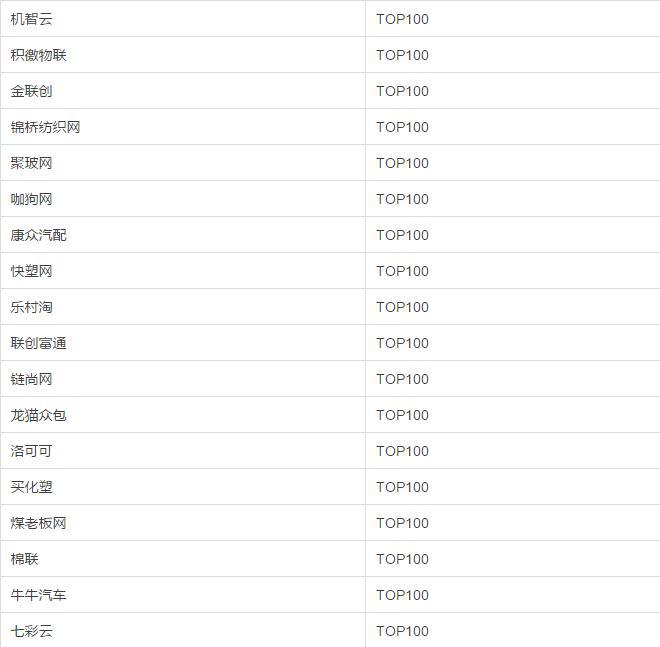
Task: Select the 龙猫众包 company name
Action: coord(39,415)
